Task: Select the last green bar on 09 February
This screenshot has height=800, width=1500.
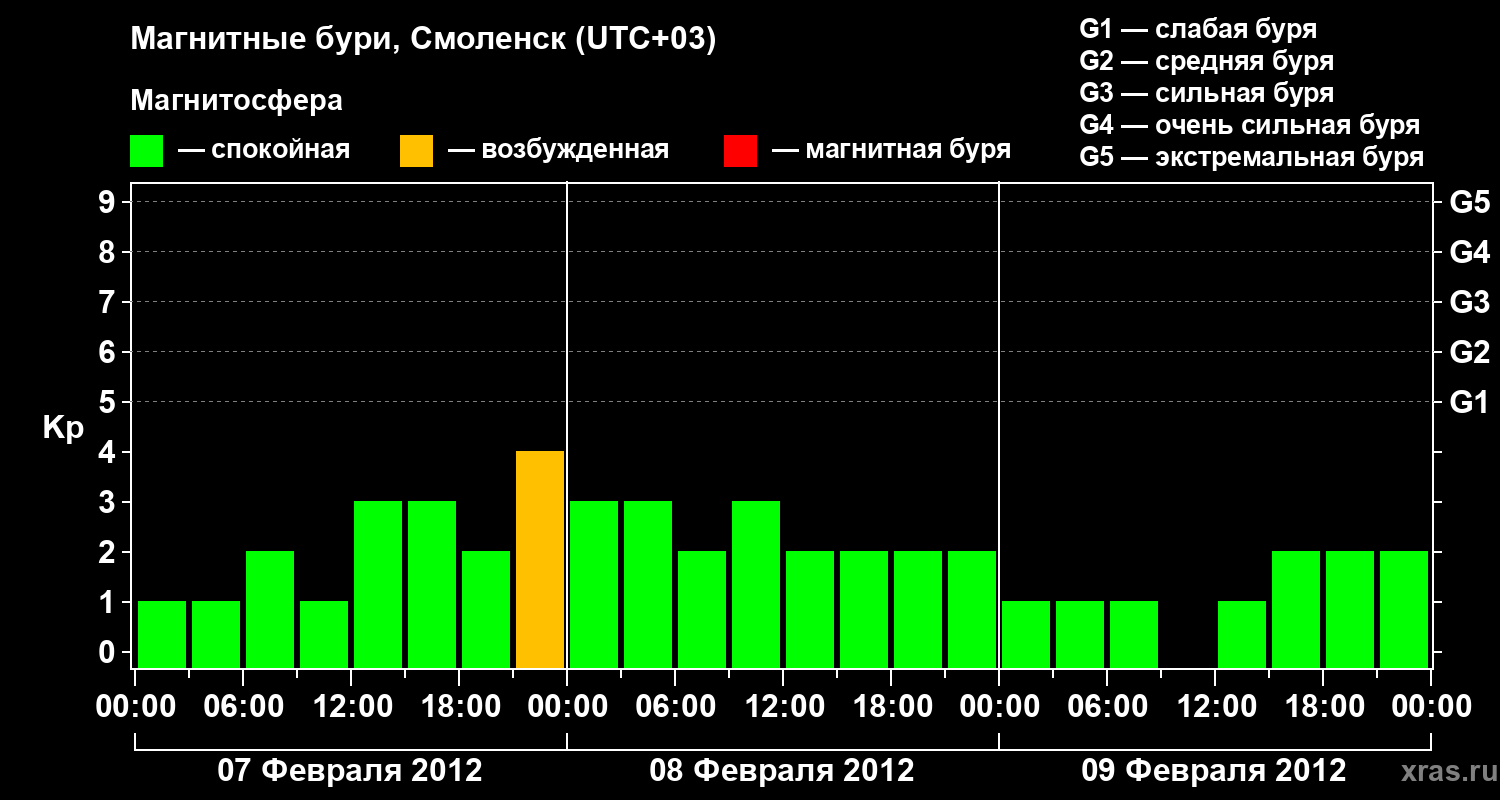Action: tap(1404, 609)
